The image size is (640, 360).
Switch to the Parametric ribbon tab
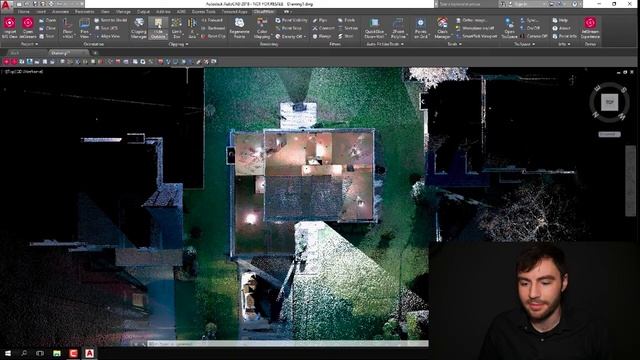pyautogui.click(x=84, y=12)
